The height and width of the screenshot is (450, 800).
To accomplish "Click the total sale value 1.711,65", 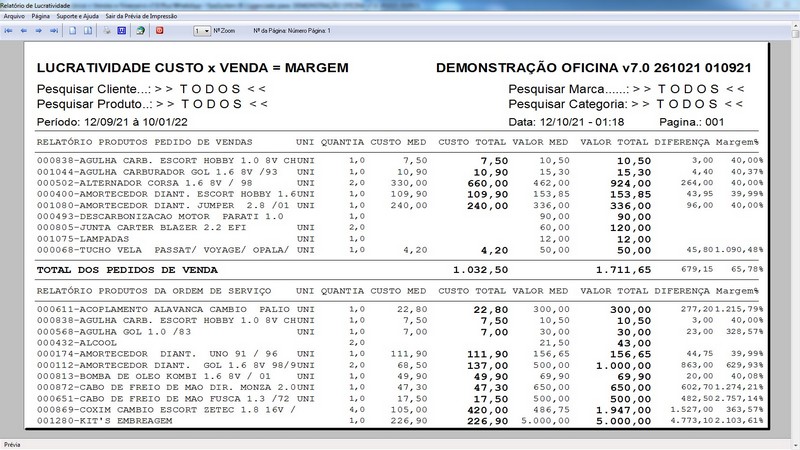I will [x=623, y=270].
